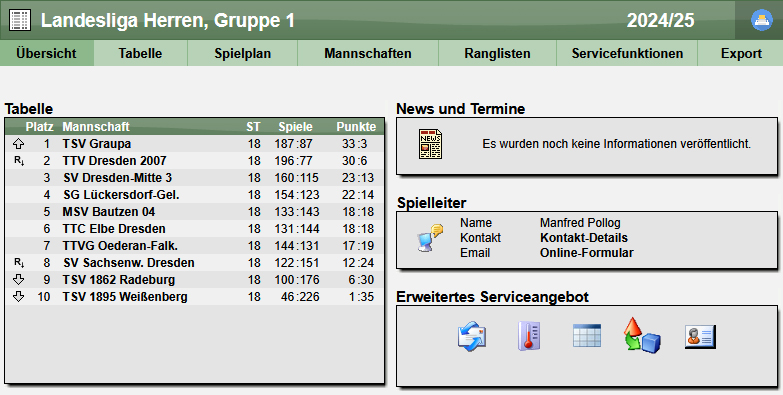Click the 196:77 Spiele value

coord(294,161)
